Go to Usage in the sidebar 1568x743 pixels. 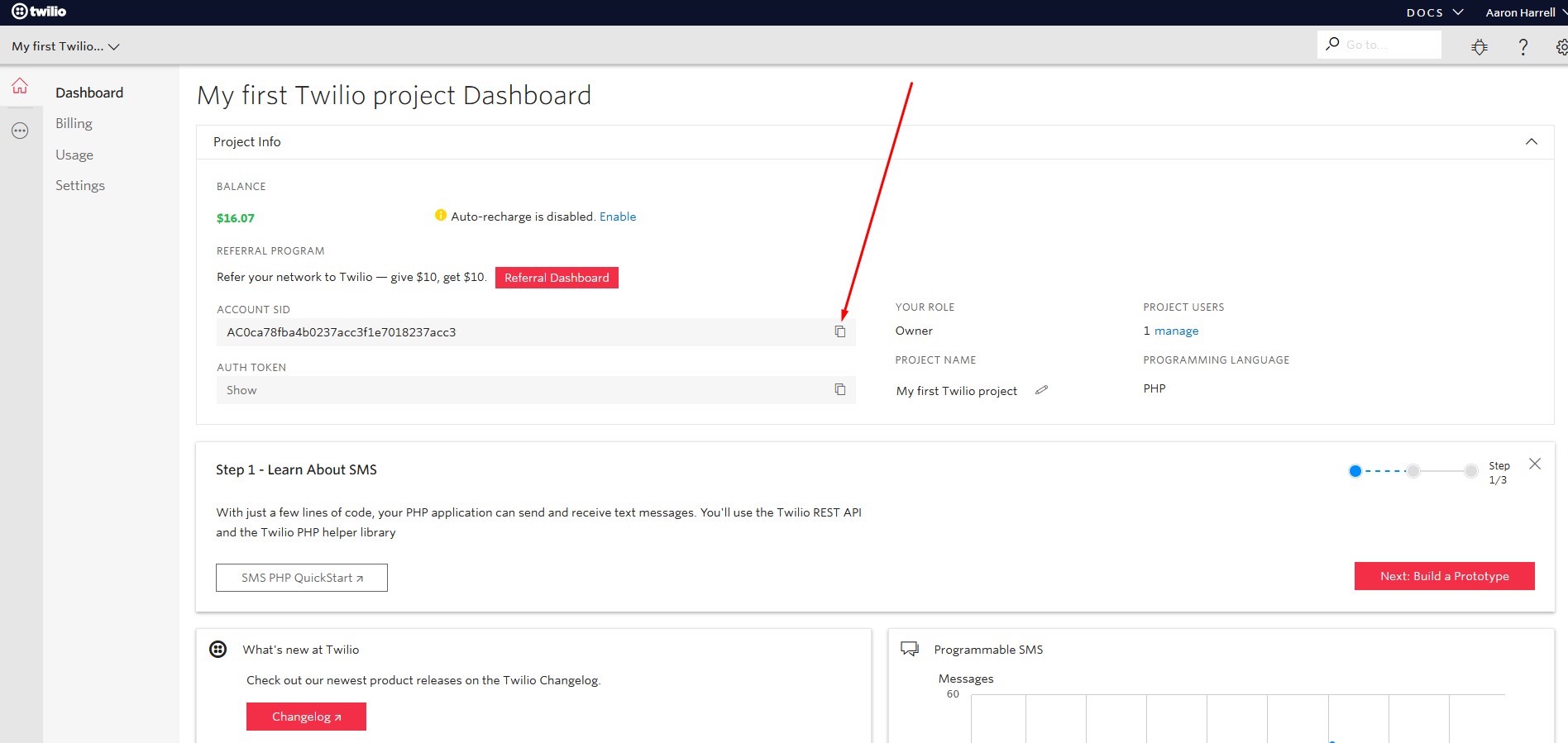[x=74, y=155]
